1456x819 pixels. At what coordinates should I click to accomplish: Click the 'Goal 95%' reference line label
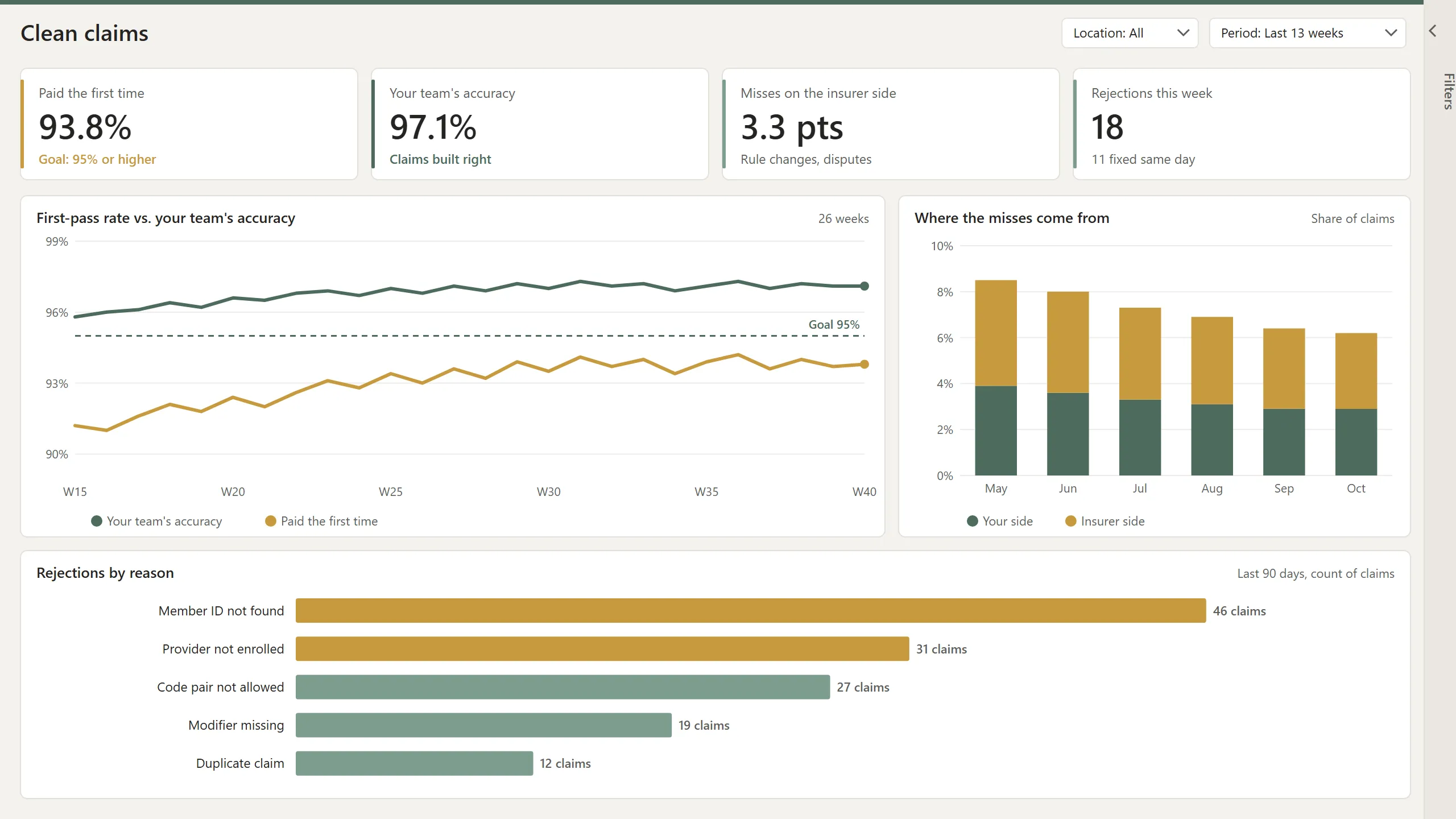834,324
